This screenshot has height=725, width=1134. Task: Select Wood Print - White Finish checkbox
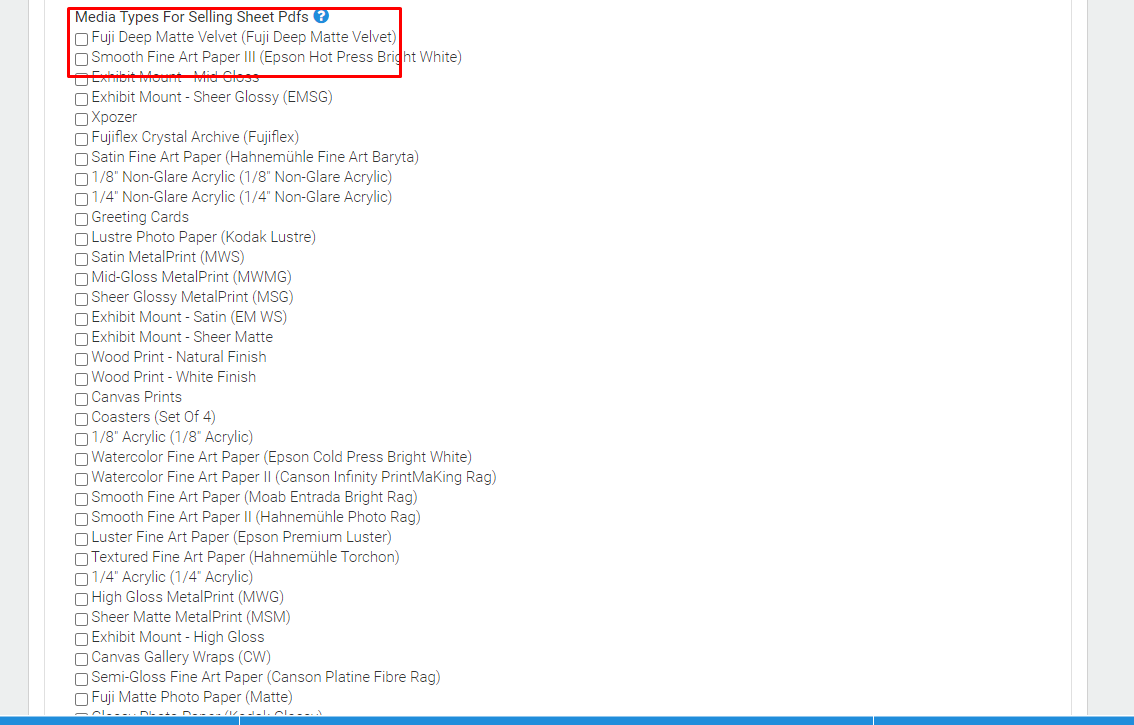(82, 379)
